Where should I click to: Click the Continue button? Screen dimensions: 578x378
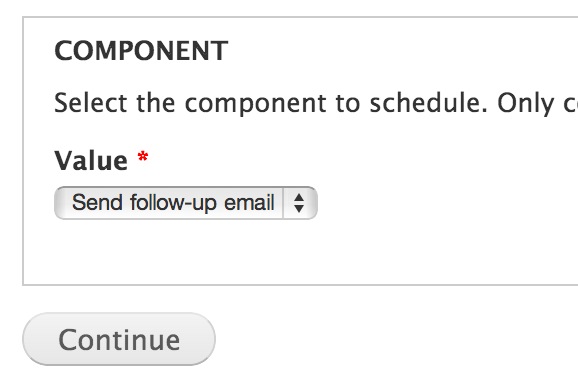point(119,339)
